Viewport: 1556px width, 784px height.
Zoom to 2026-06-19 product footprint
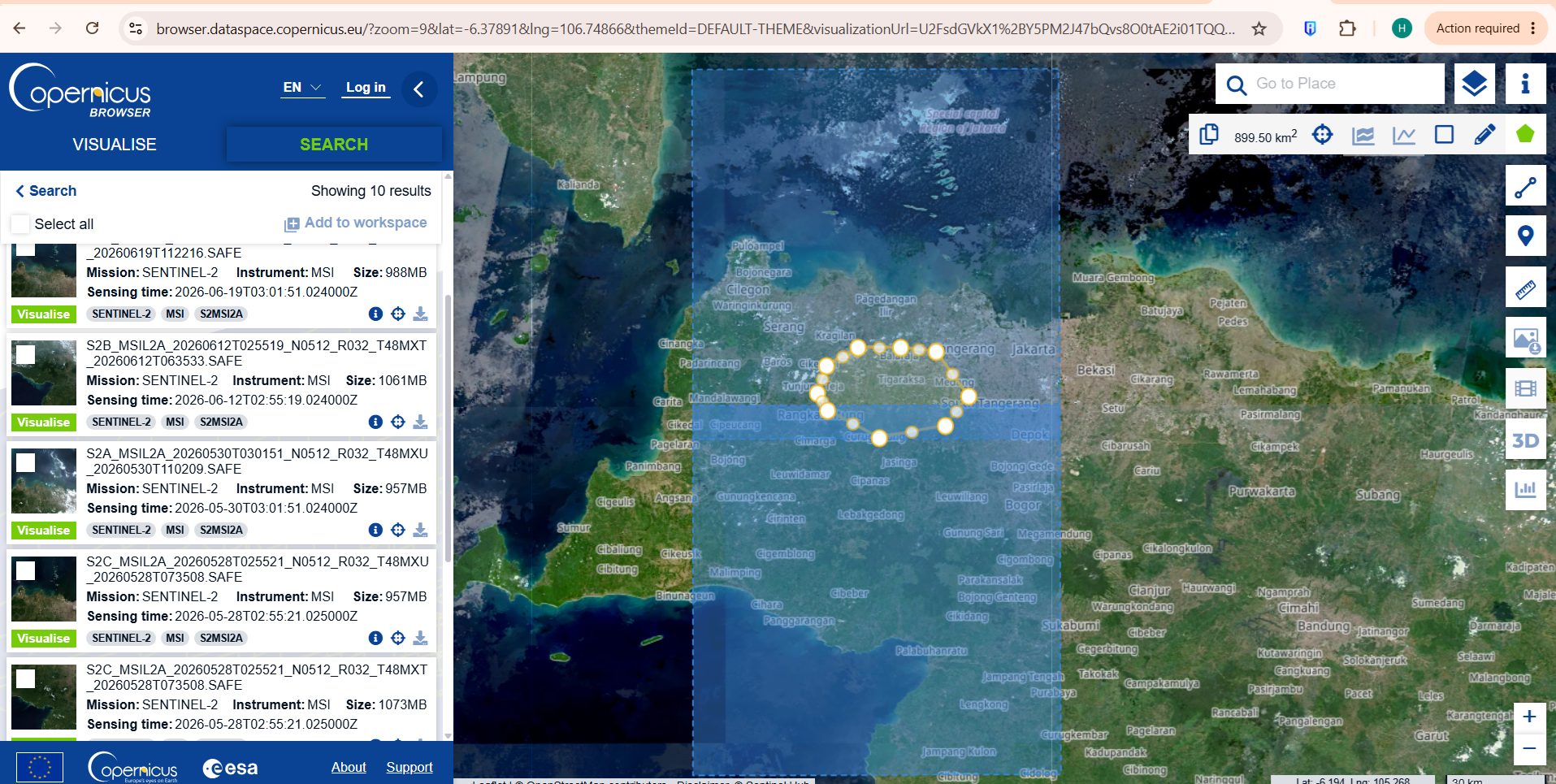(x=398, y=314)
